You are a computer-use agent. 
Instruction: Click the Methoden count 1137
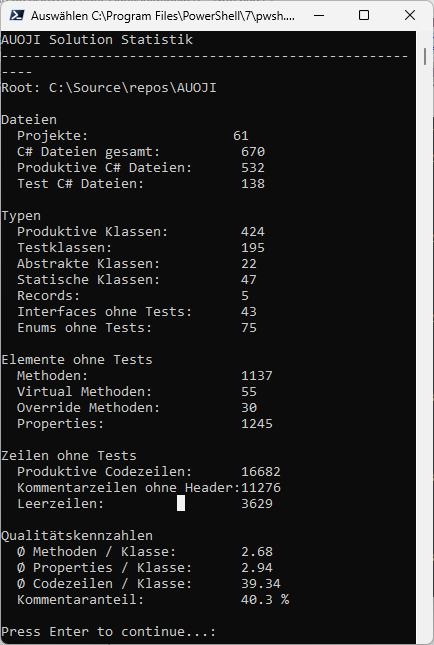tap(257, 376)
